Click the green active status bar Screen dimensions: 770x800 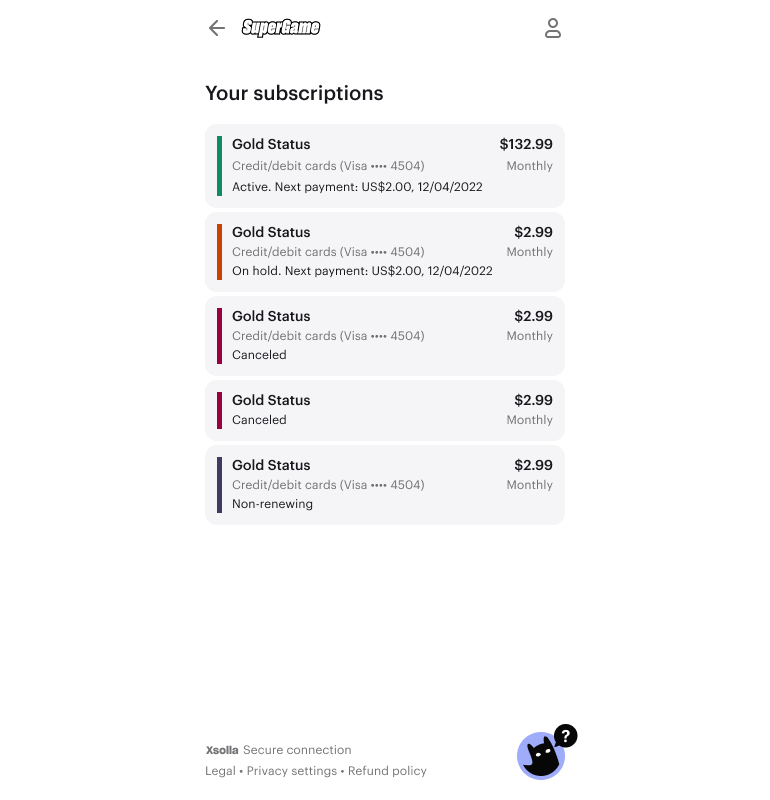click(x=219, y=166)
